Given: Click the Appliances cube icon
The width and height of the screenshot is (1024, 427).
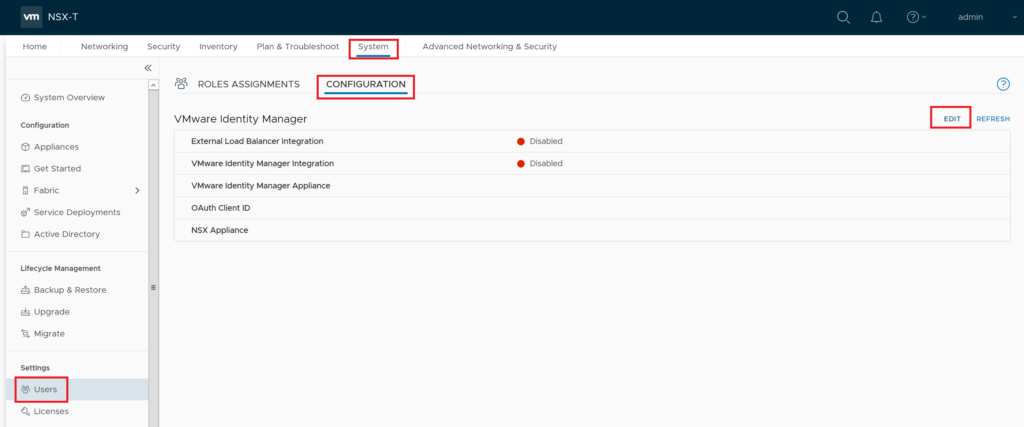Looking at the screenshot, I should (25, 147).
